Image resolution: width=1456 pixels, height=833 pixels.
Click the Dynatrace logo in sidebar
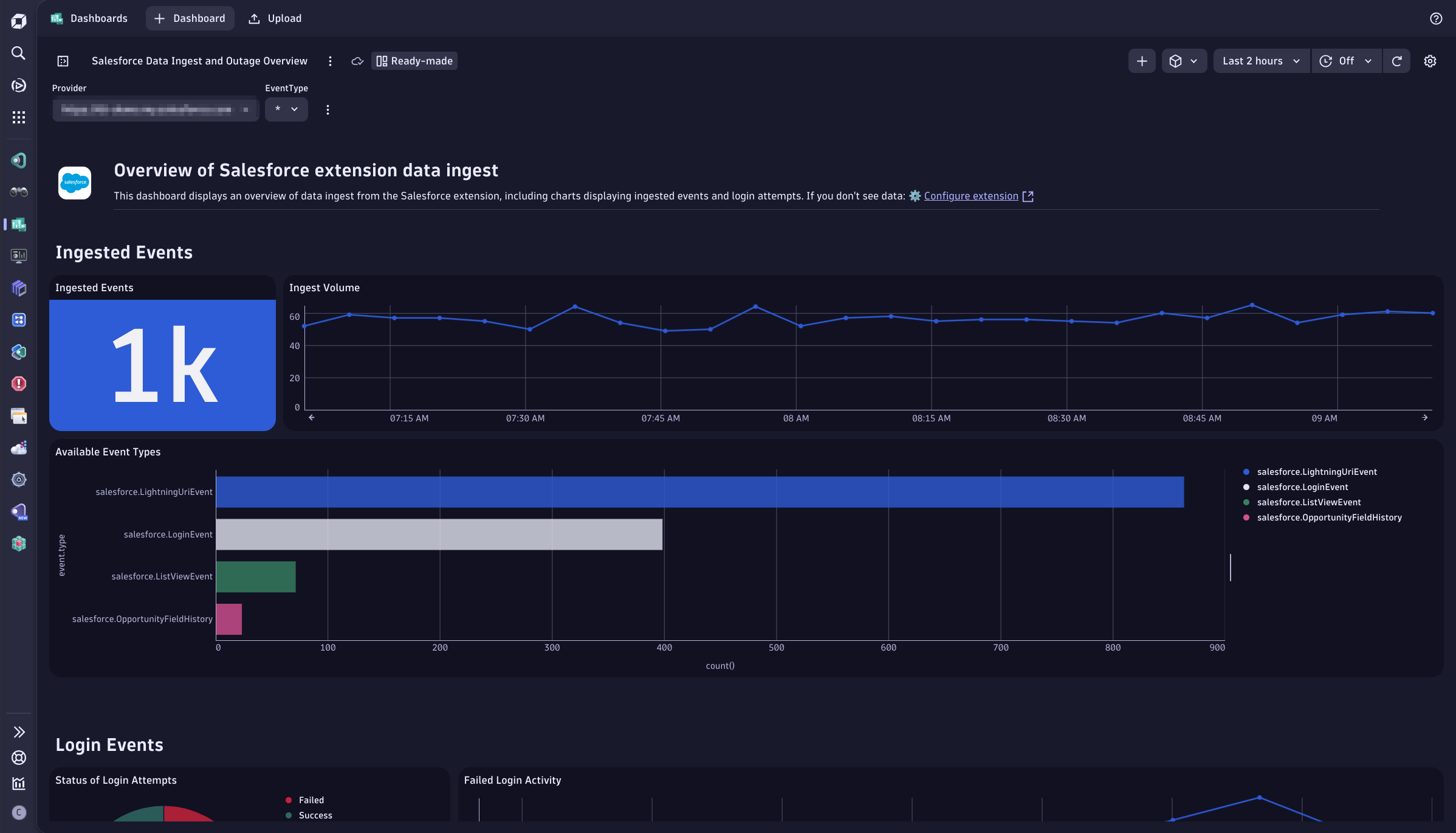[19, 21]
